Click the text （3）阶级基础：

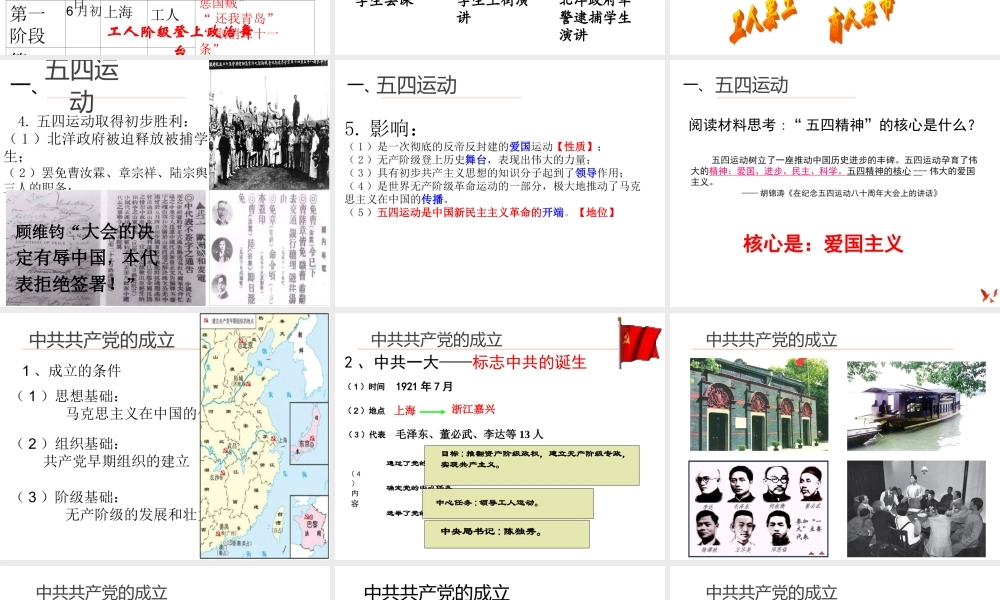click(68, 497)
